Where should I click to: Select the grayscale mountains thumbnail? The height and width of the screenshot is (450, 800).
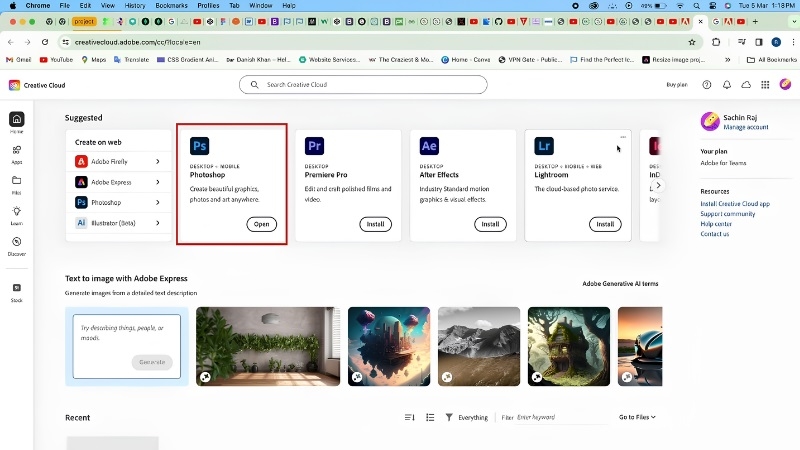(479, 346)
